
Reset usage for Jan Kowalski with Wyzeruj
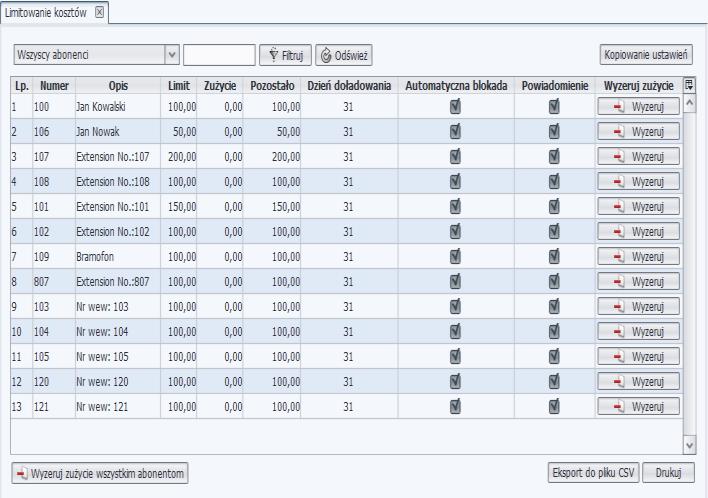pyautogui.click(x=638, y=107)
